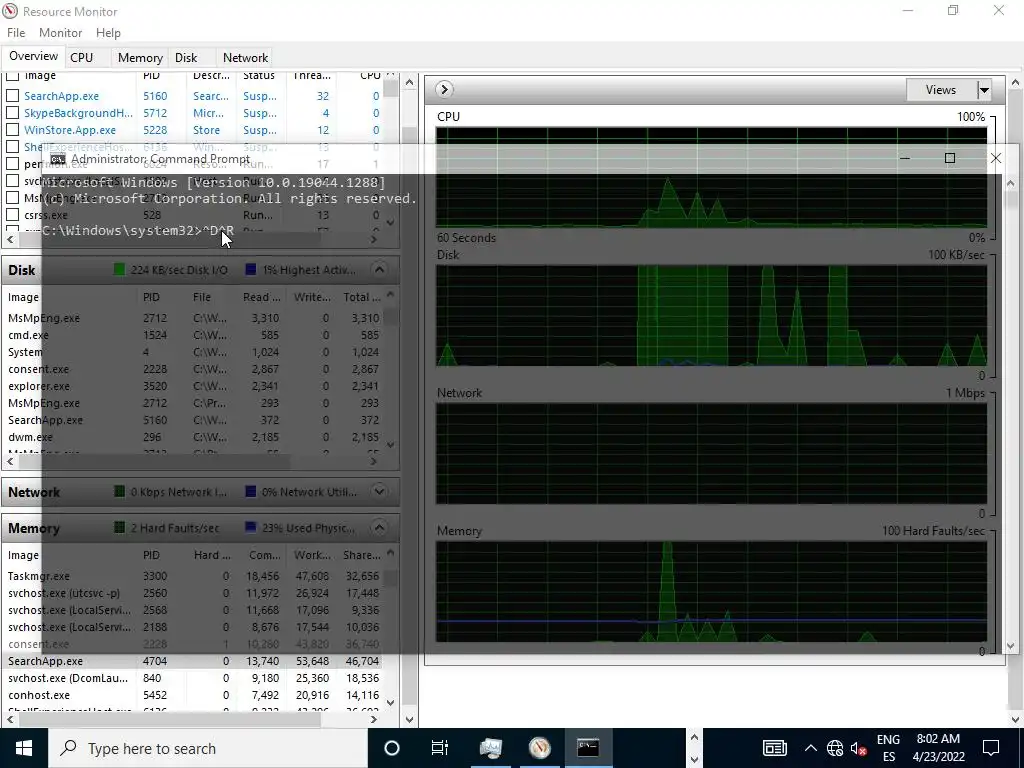Image resolution: width=1024 pixels, height=768 pixels.
Task: Check the SkypeBackgroundHost checkbox
Action: click(12, 113)
